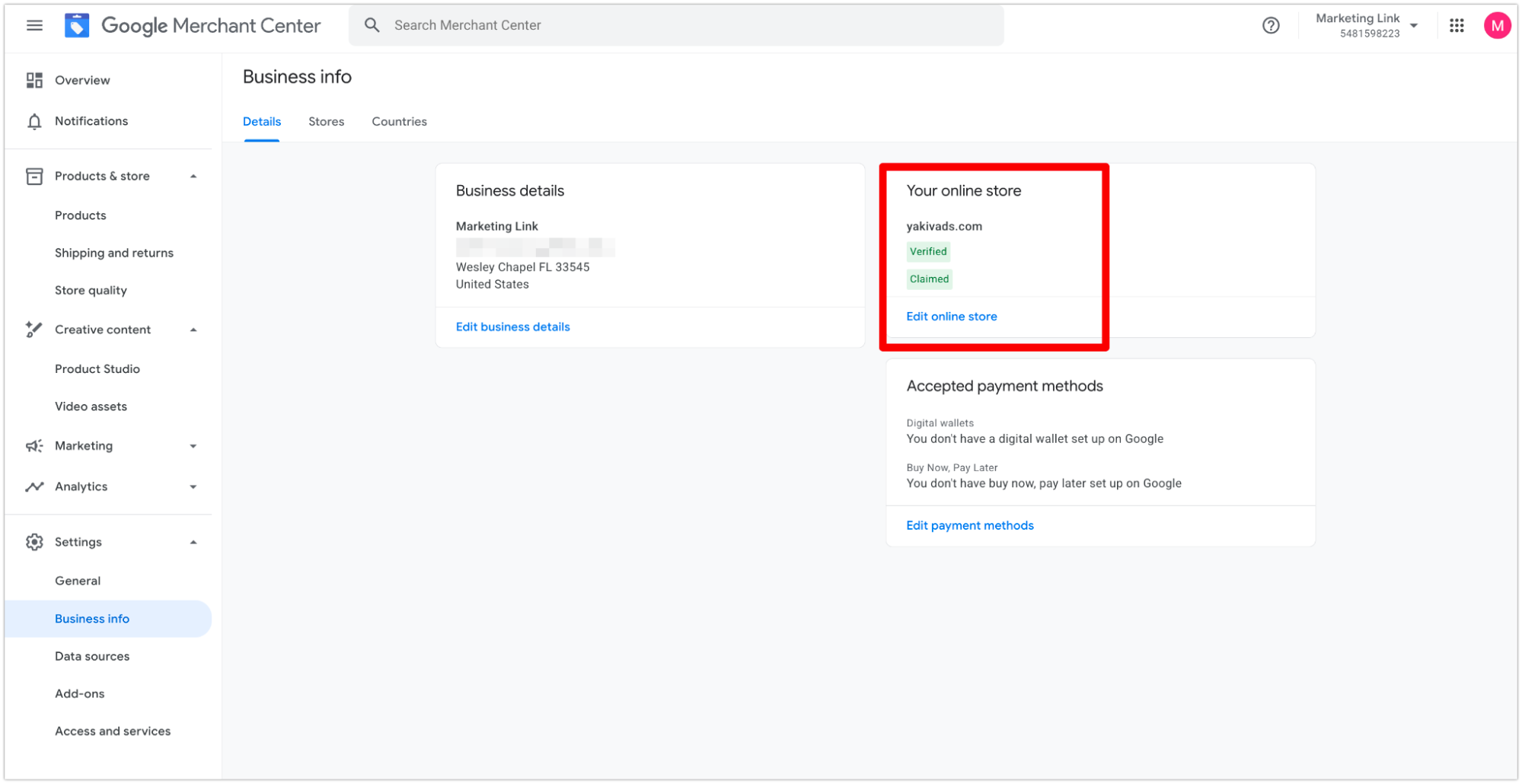Click the United States country text

[492, 284]
